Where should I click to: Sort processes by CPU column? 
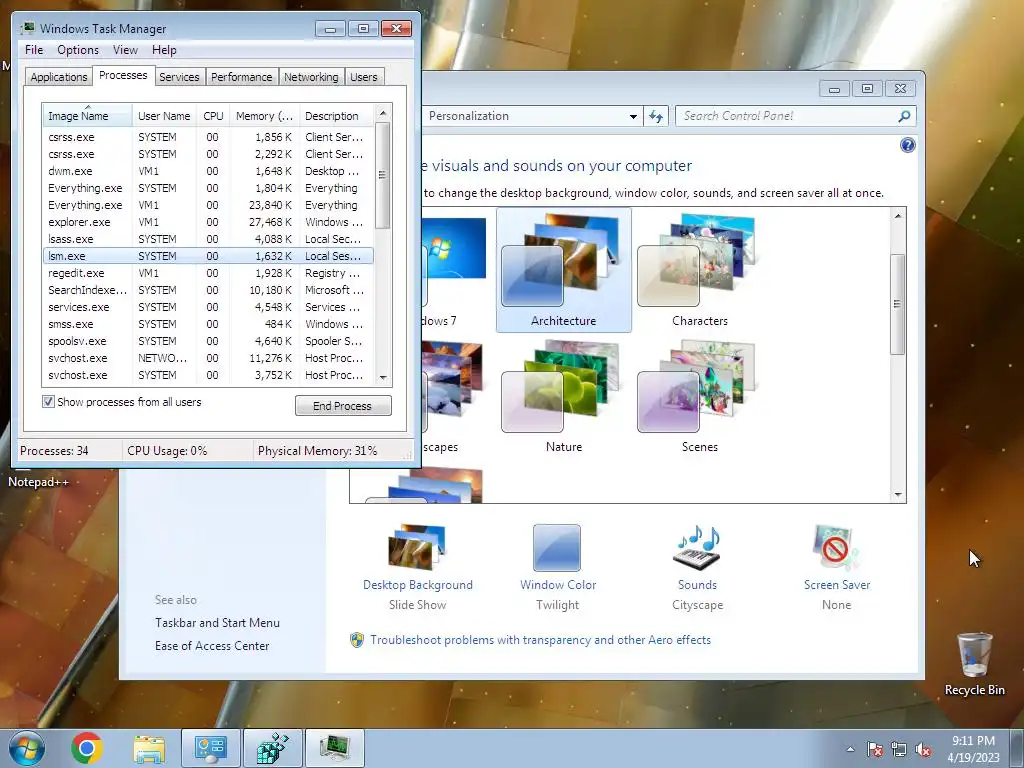click(x=213, y=116)
